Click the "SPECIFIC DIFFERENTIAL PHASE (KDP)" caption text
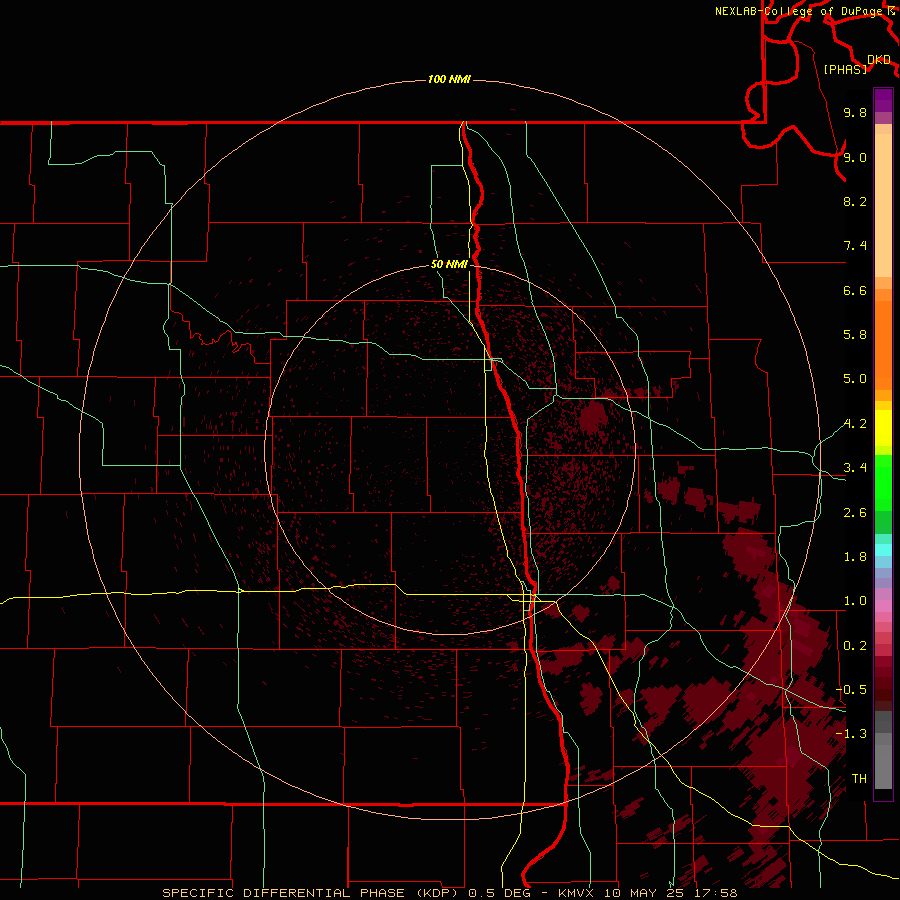The height and width of the screenshot is (900, 900). (313, 893)
